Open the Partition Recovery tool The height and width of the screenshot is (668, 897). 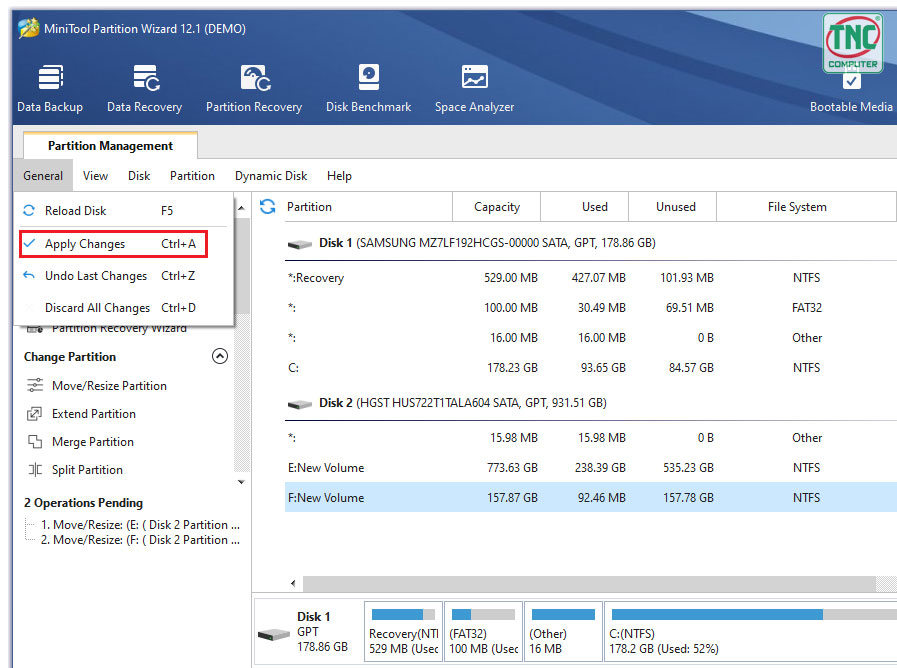click(x=254, y=89)
